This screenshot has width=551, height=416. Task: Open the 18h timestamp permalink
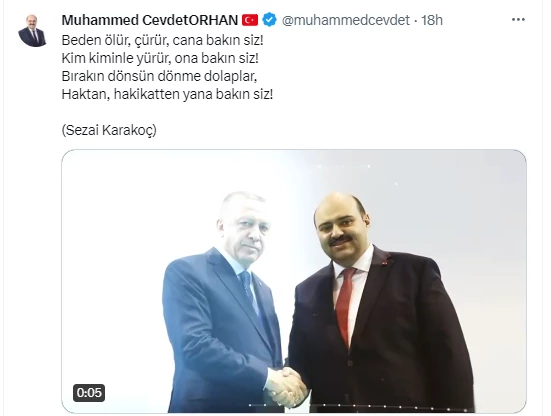[x=432, y=20]
